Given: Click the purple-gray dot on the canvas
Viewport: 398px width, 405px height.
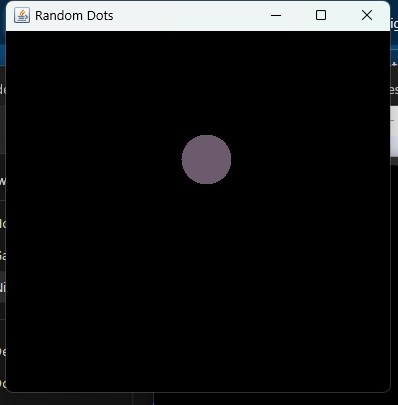Looking at the screenshot, I should coord(206,159).
